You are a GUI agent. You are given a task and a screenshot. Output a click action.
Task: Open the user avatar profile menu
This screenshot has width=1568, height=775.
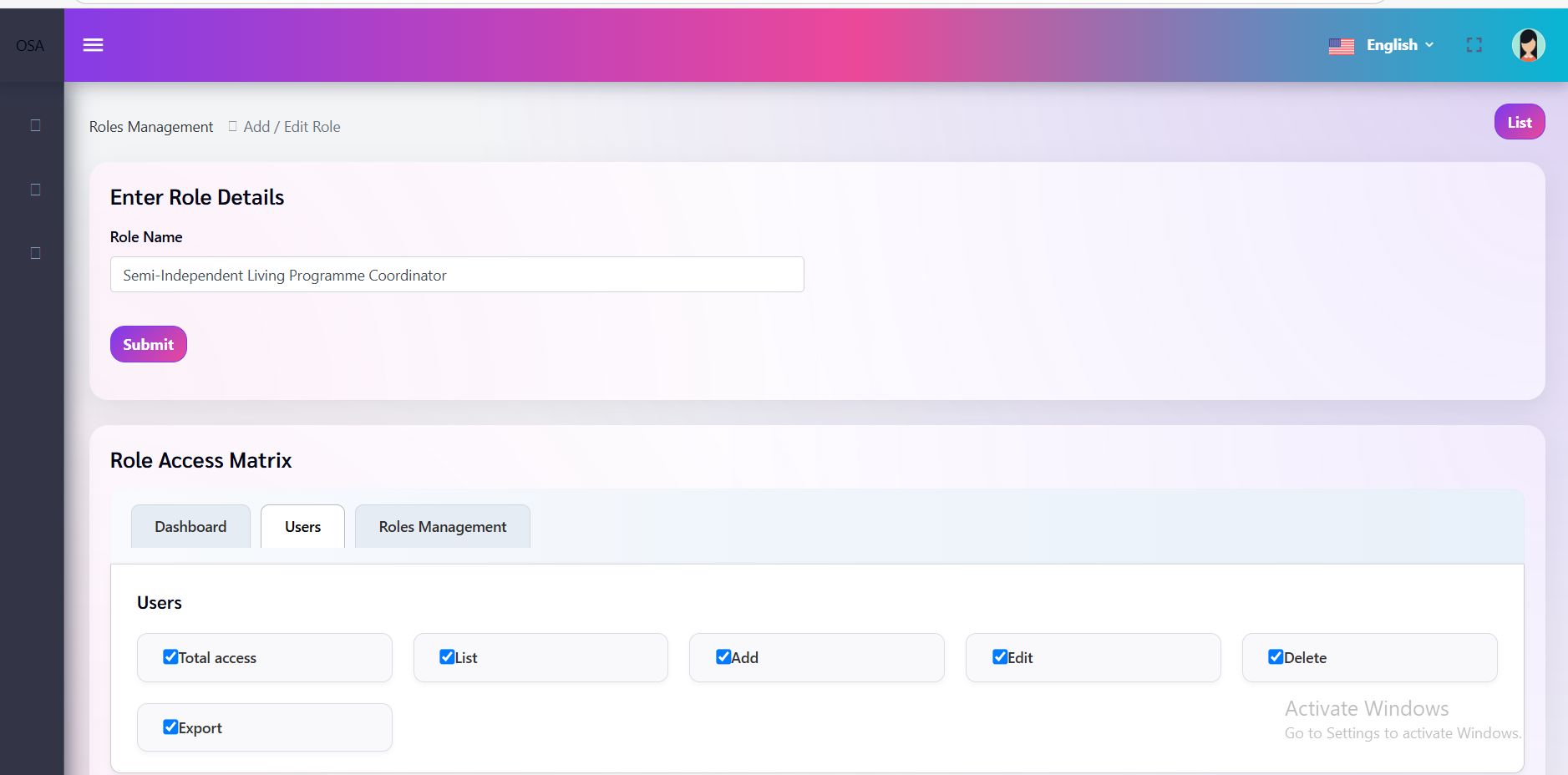click(x=1528, y=45)
